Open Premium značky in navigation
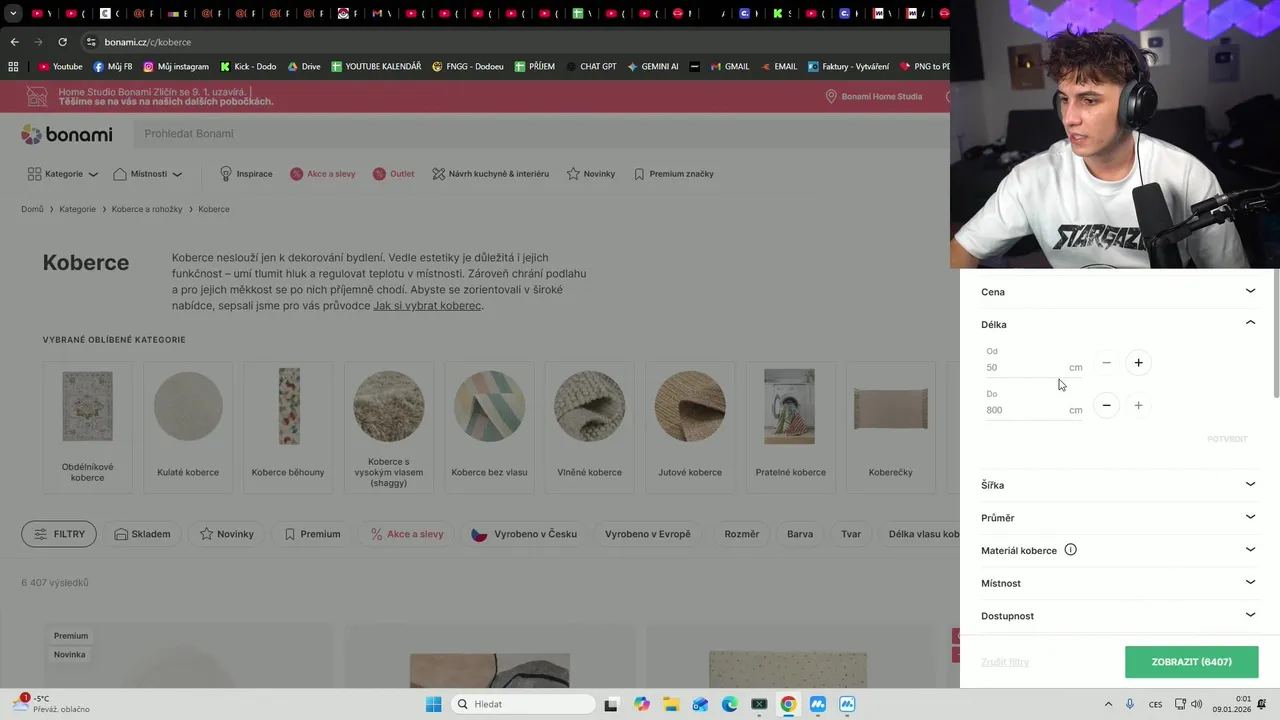This screenshot has height=720, width=1280. (673, 174)
